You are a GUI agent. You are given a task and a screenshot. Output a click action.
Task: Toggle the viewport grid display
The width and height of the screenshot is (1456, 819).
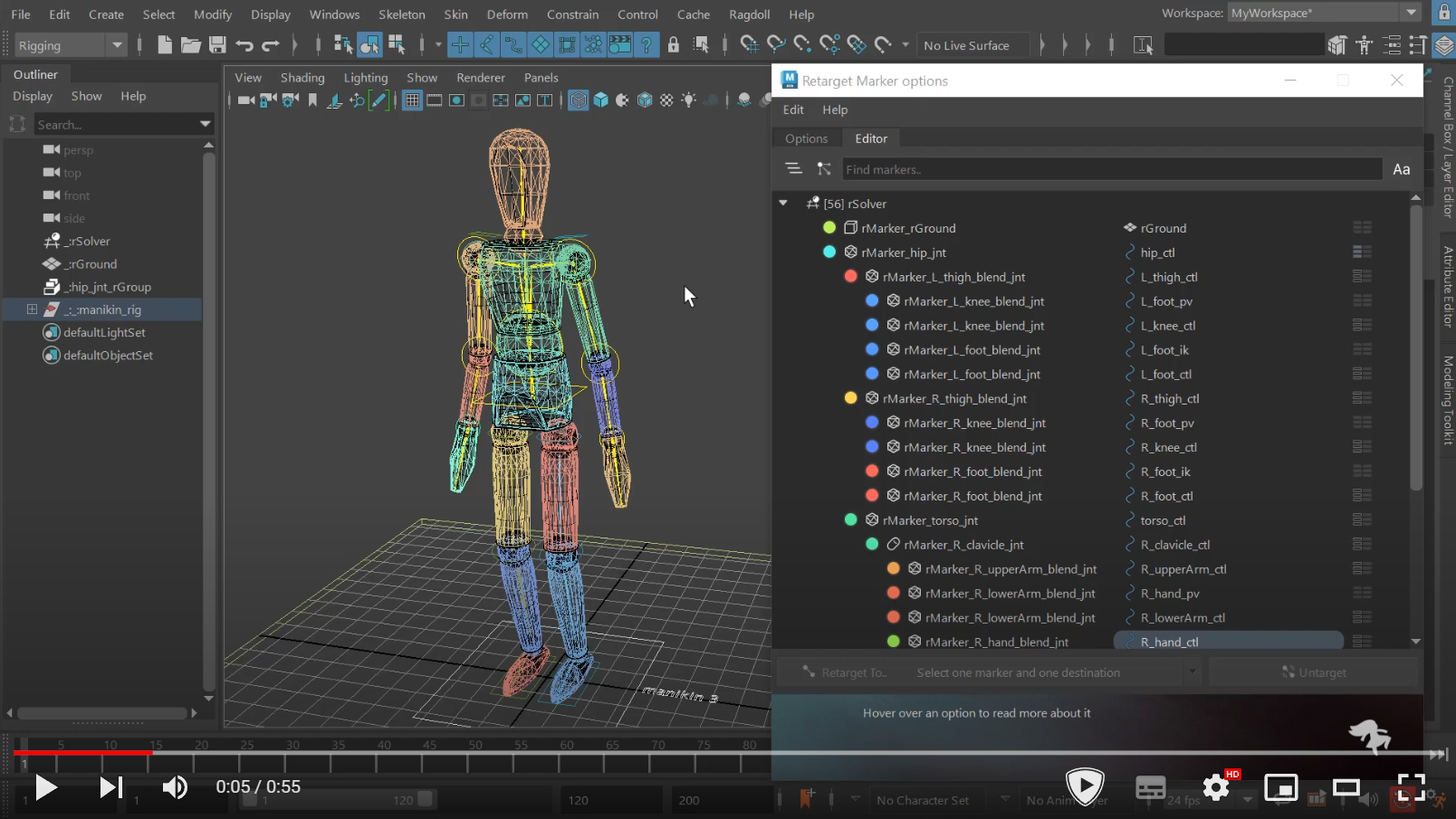(412, 100)
